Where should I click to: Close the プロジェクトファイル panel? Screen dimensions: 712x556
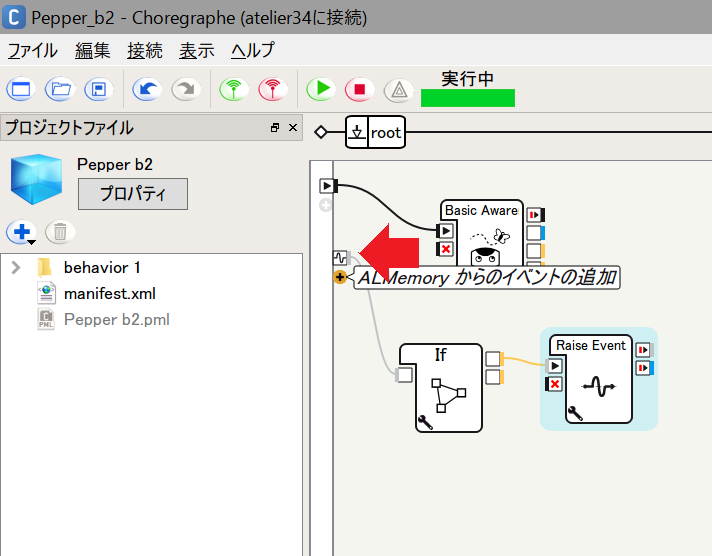coord(293,128)
